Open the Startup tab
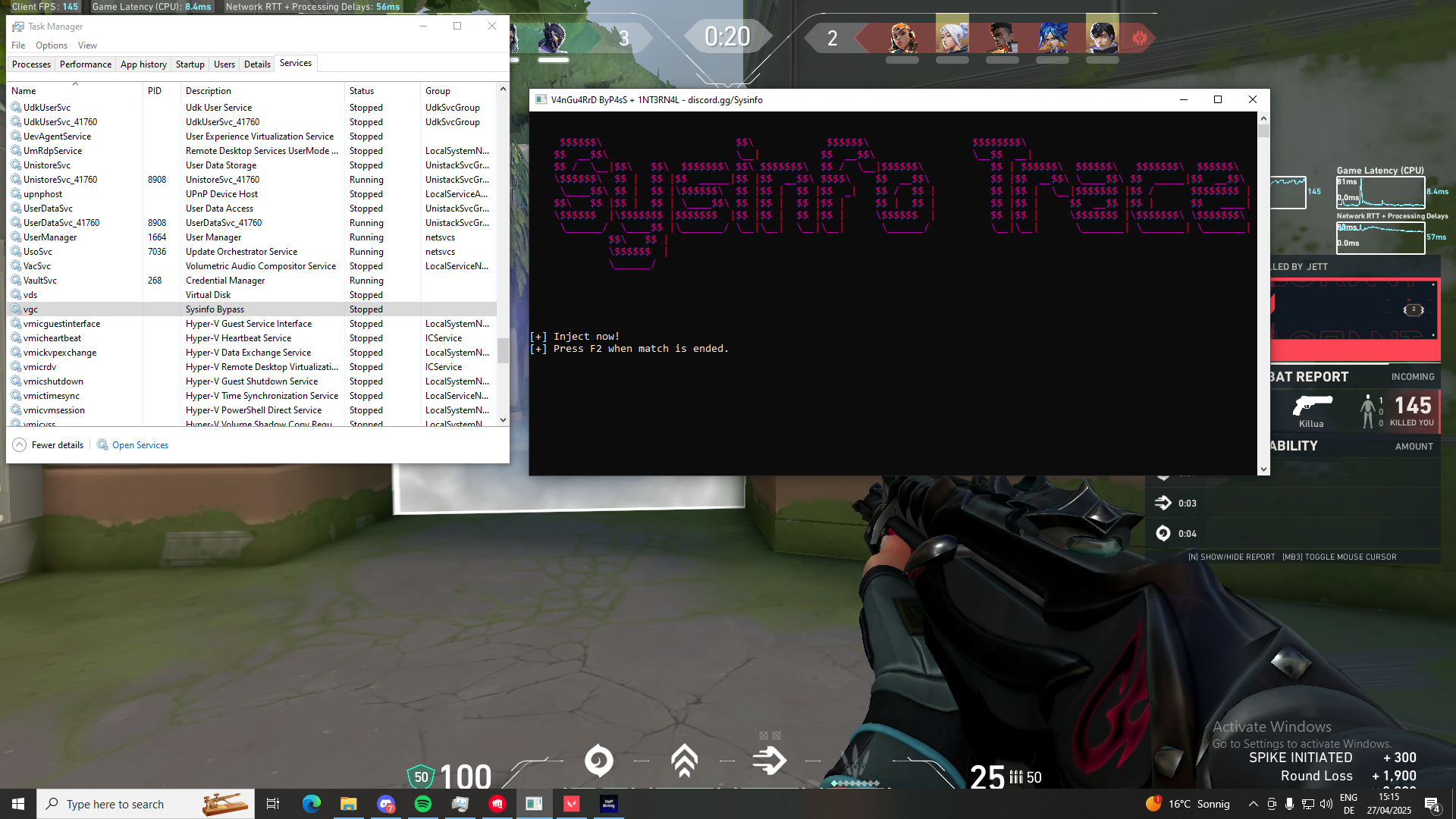 (190, 64)
